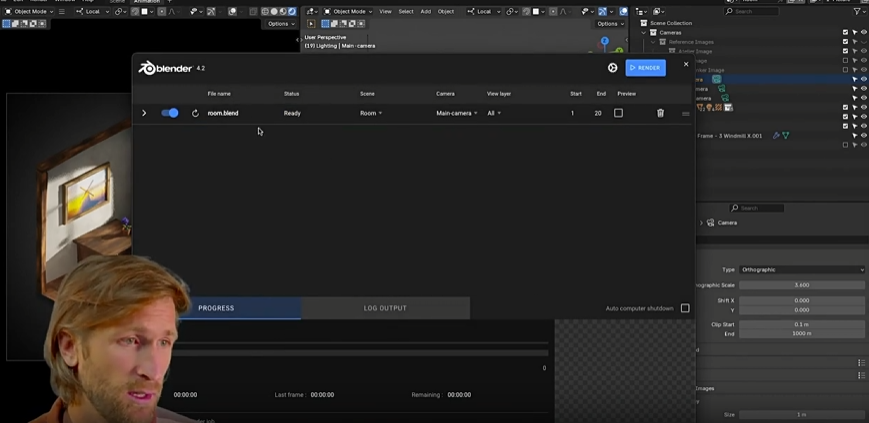Click the reload icon next to room.blend
The height and width of the screenshot is (423, 869).
point(195,113)
